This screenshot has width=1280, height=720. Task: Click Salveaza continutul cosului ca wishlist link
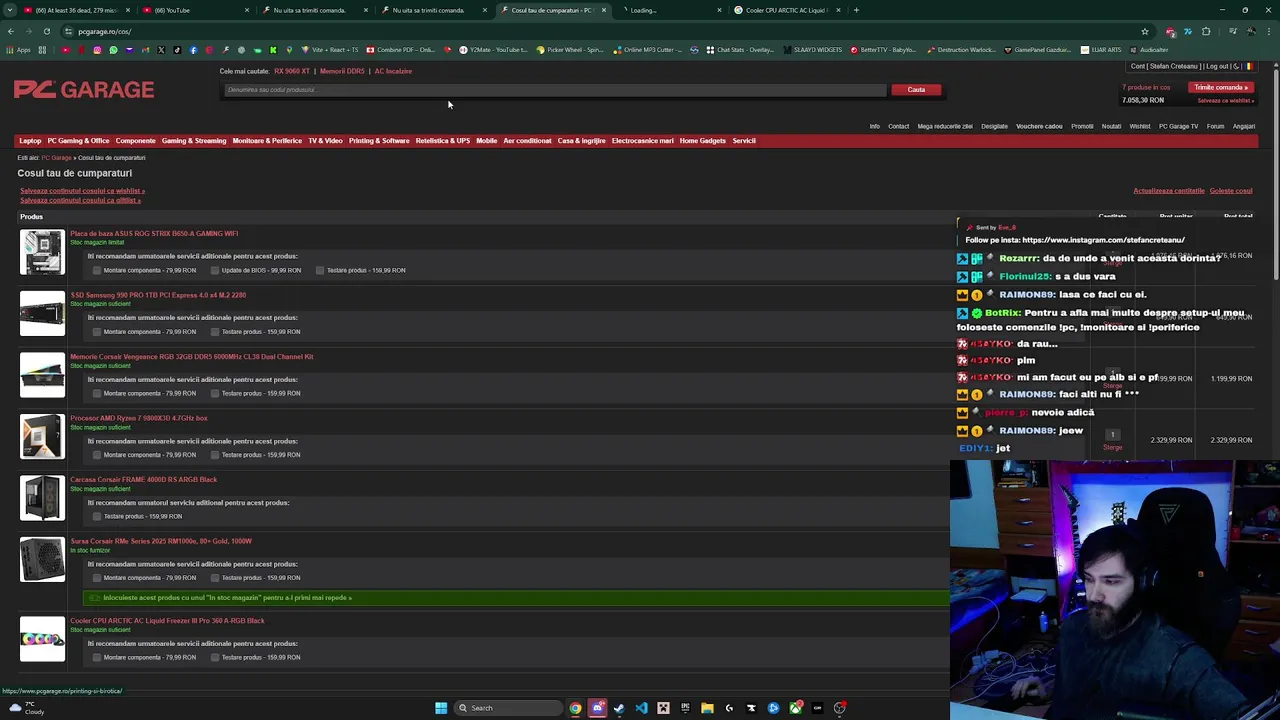[82, 191]
